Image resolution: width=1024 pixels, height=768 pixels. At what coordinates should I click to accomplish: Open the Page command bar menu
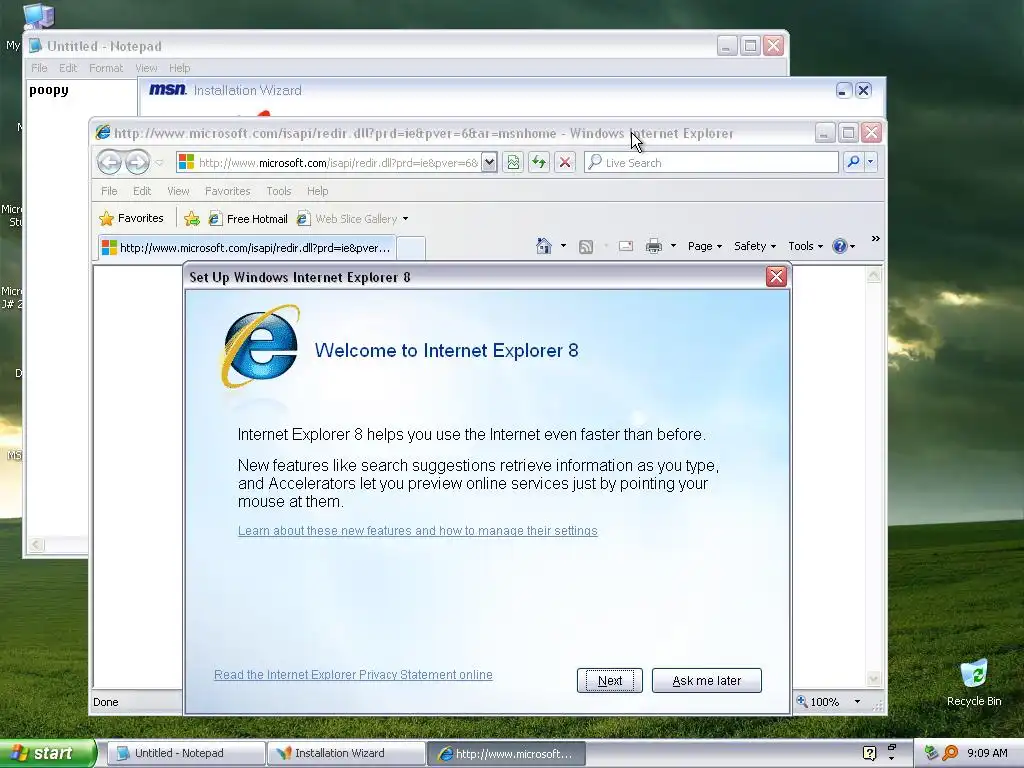[x=705, y=246]
